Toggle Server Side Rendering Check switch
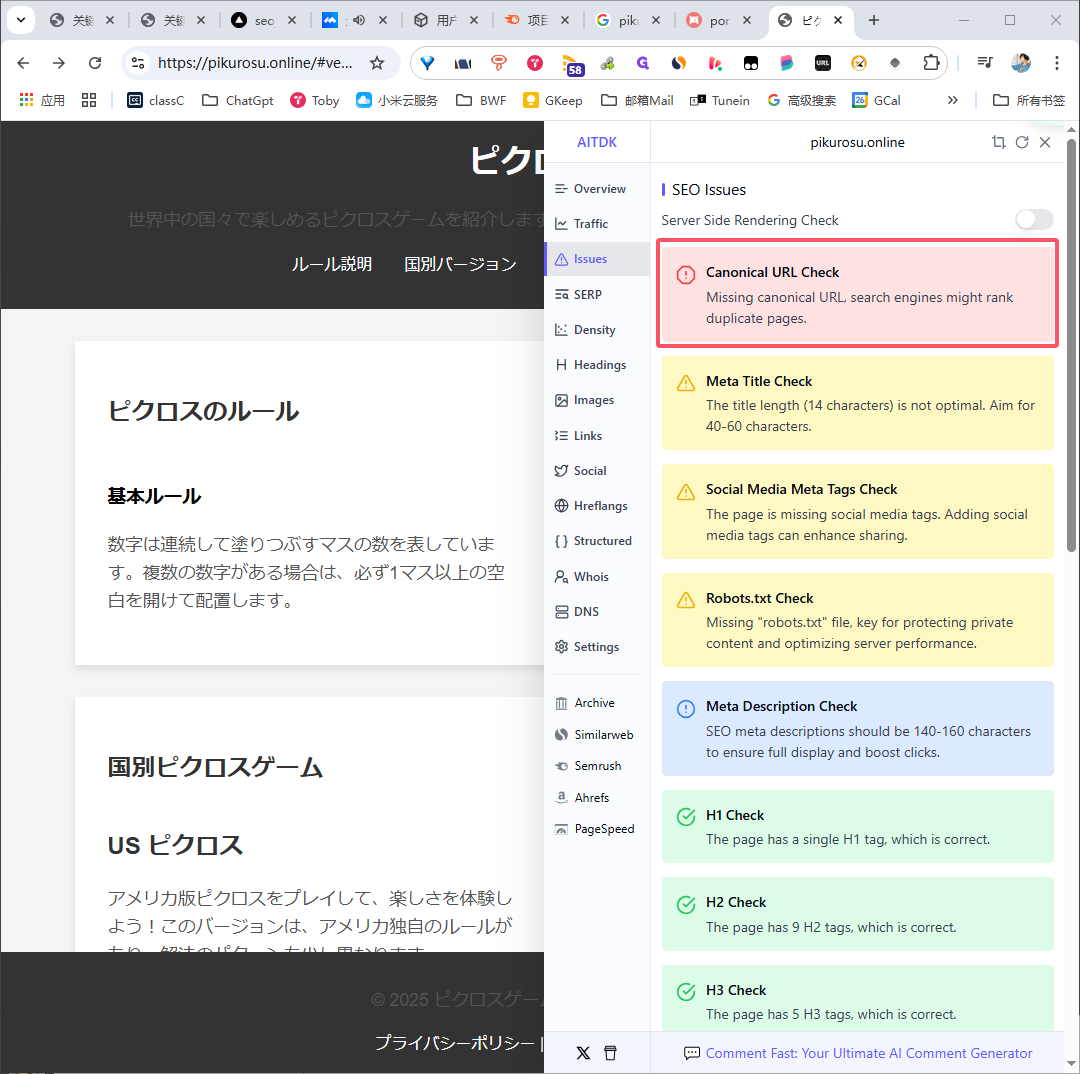This screenshot has height=1074, width=1080. coord(1034,220)
